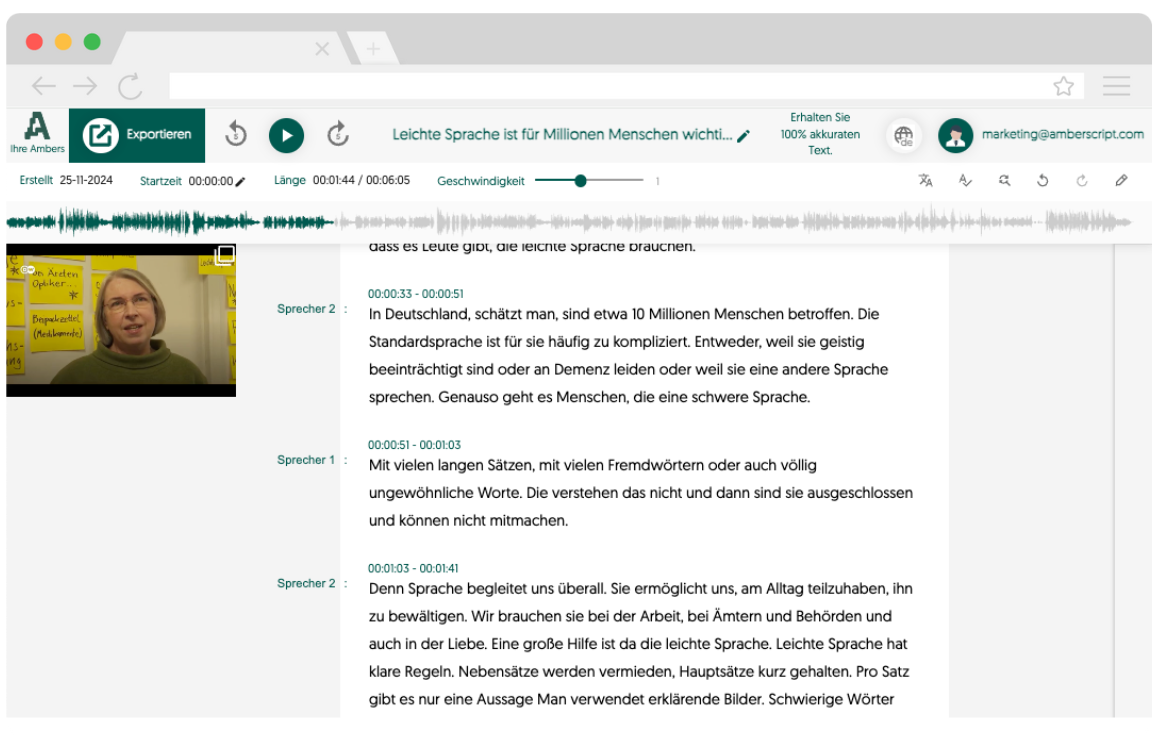Select Sprecher 2 label at 00:00:33
Image resolution: width=1158 pixels, height=737 pixels.
click(x=306, y=309)
